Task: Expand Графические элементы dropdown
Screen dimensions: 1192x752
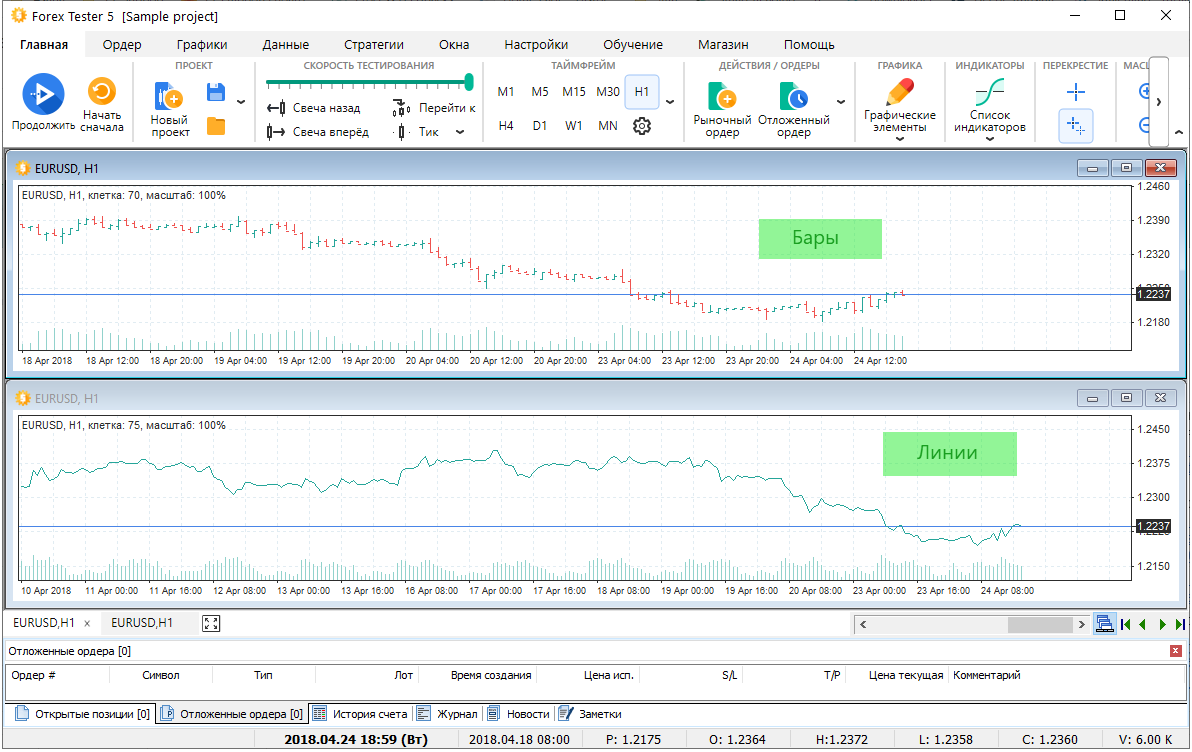Action: tap(900, 139)
